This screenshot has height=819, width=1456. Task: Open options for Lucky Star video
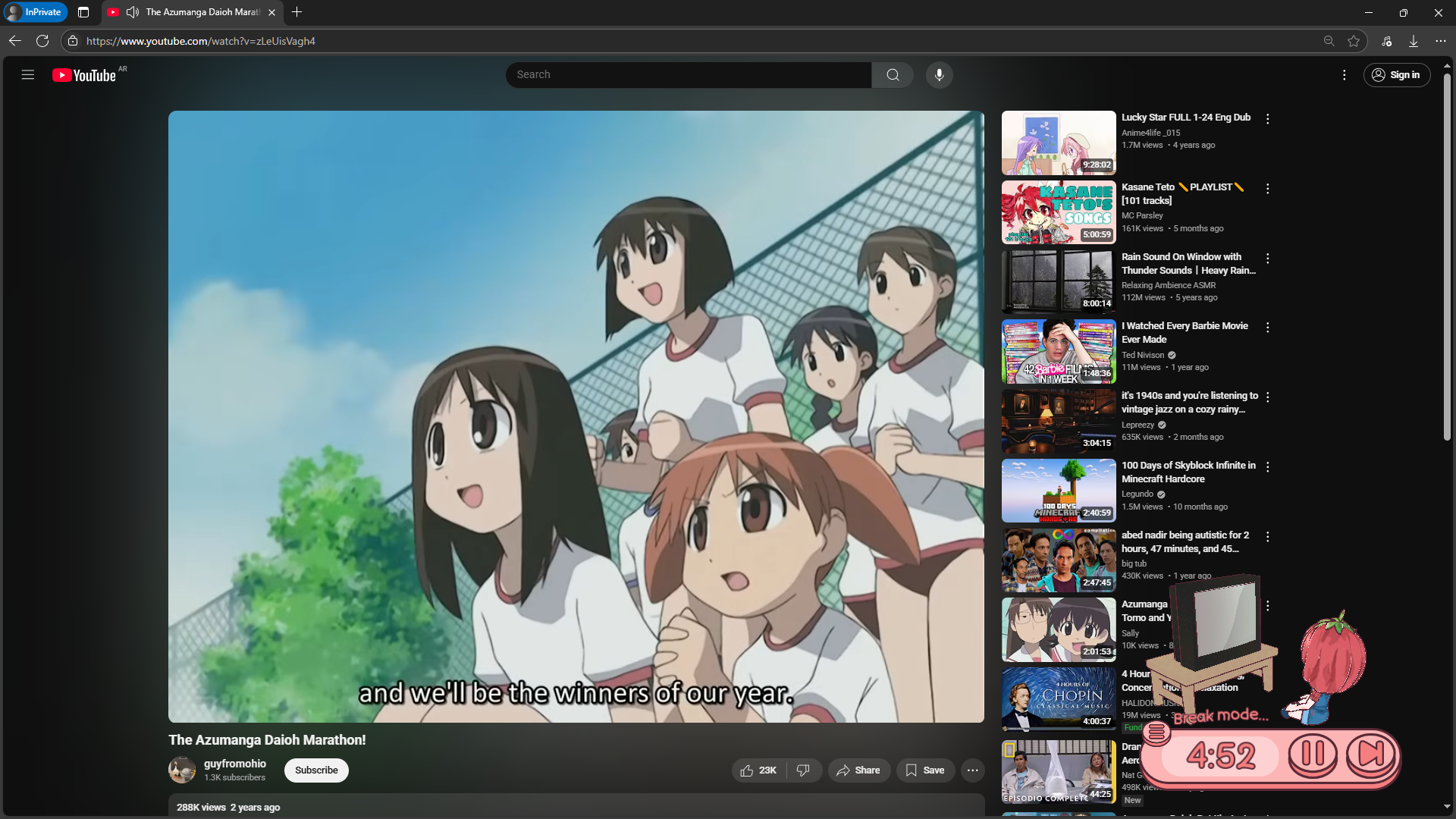coord(1267,119)
